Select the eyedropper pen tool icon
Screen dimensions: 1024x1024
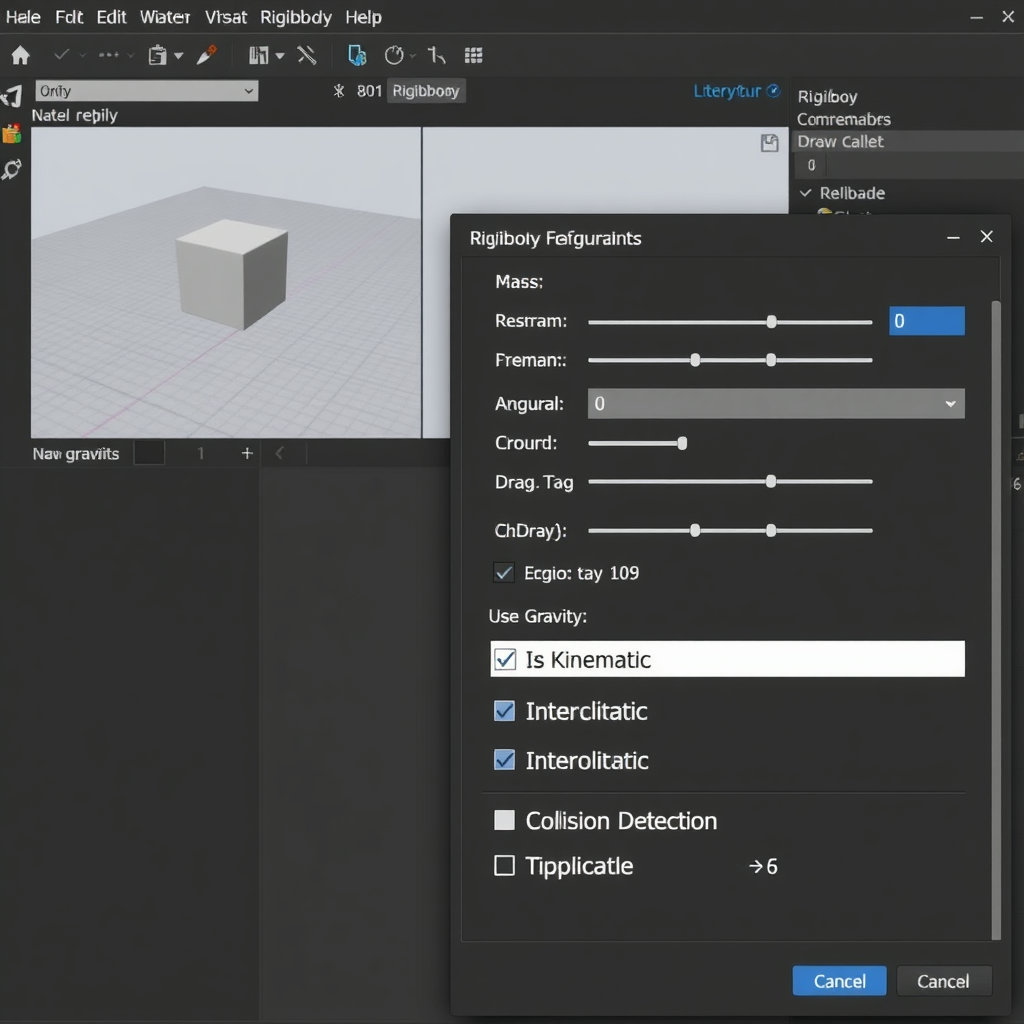206,55
